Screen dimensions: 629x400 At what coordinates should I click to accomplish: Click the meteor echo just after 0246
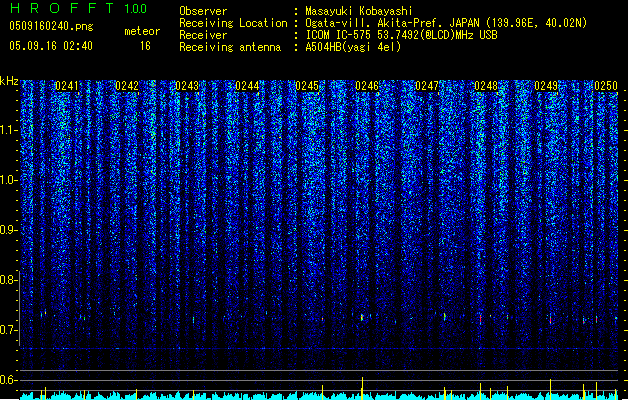click(362, 317)
